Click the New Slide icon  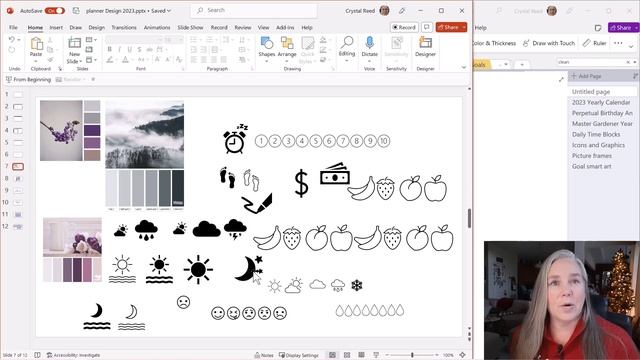(x=74, y=43)
